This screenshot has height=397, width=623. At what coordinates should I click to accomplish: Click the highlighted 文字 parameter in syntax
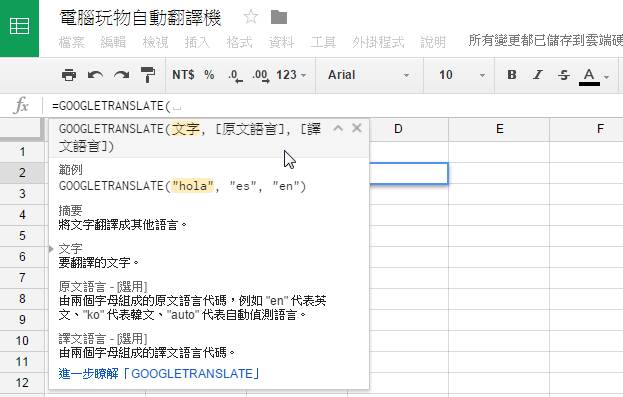186,129
